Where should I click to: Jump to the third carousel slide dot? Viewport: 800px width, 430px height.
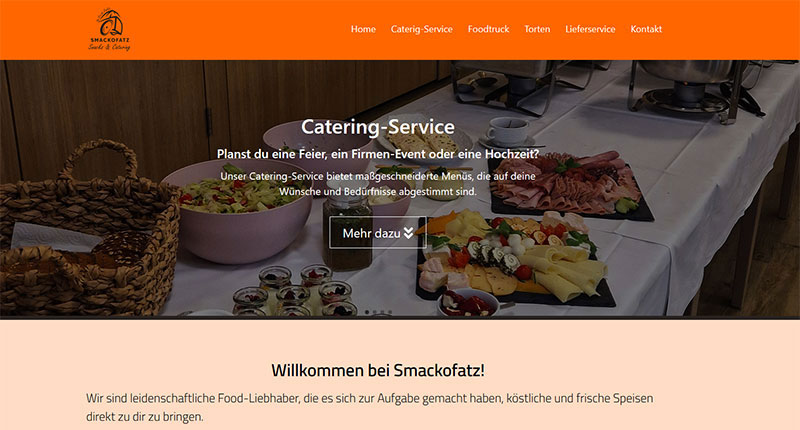pyautogui.click(x=382, y=312)
